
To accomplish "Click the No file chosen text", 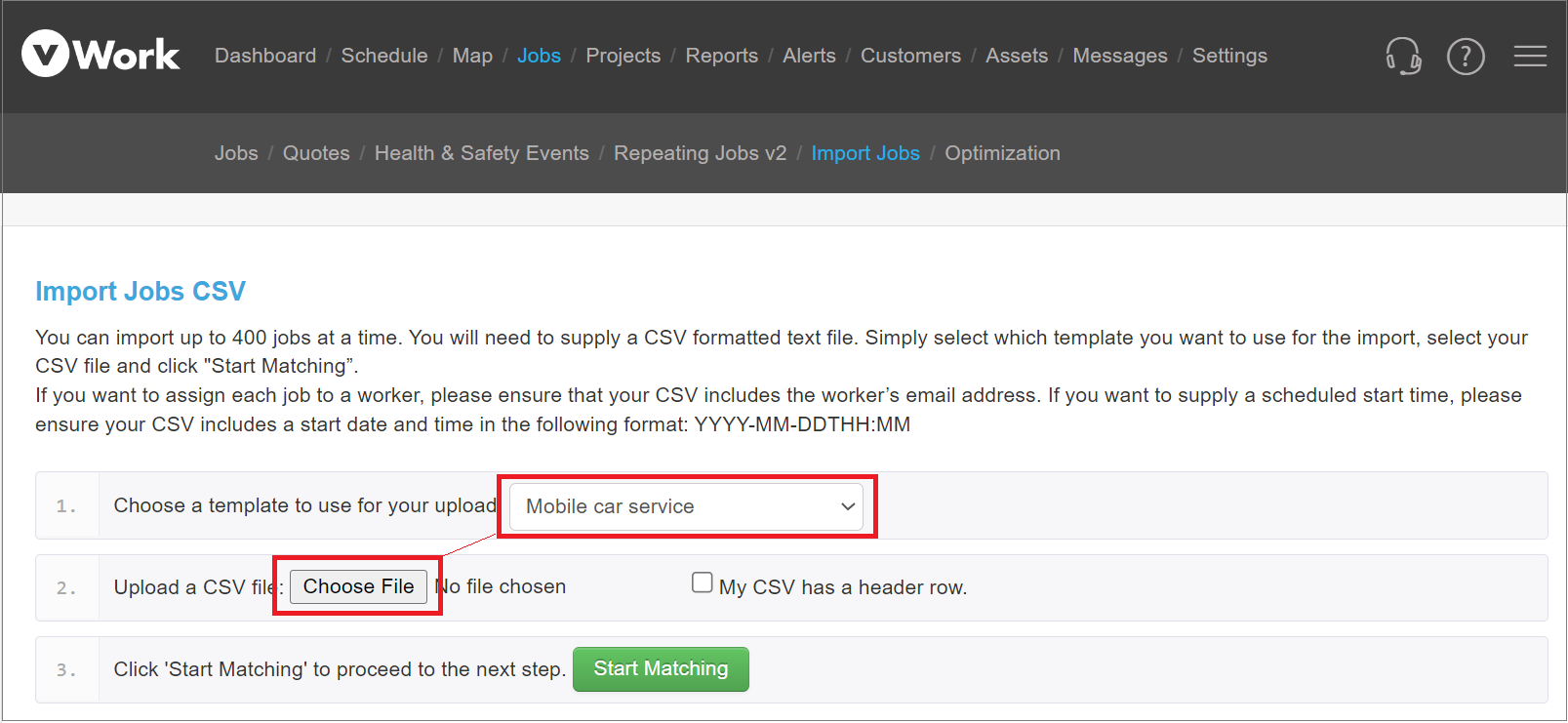I will tap(501, 586).
